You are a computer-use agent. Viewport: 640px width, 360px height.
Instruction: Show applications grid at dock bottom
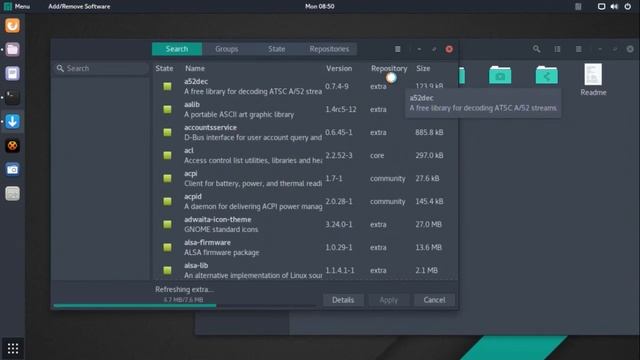[13, 348]
